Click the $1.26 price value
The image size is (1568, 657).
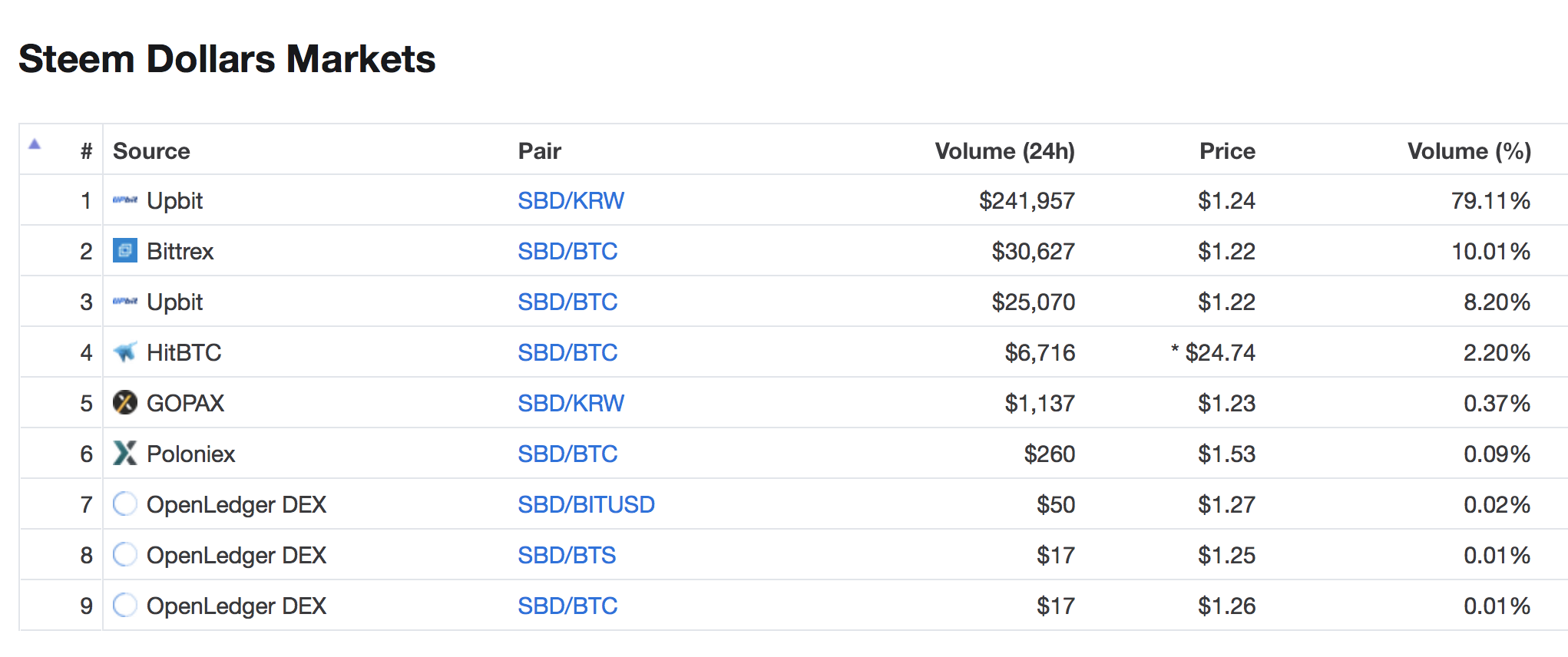coord(1227,606)
